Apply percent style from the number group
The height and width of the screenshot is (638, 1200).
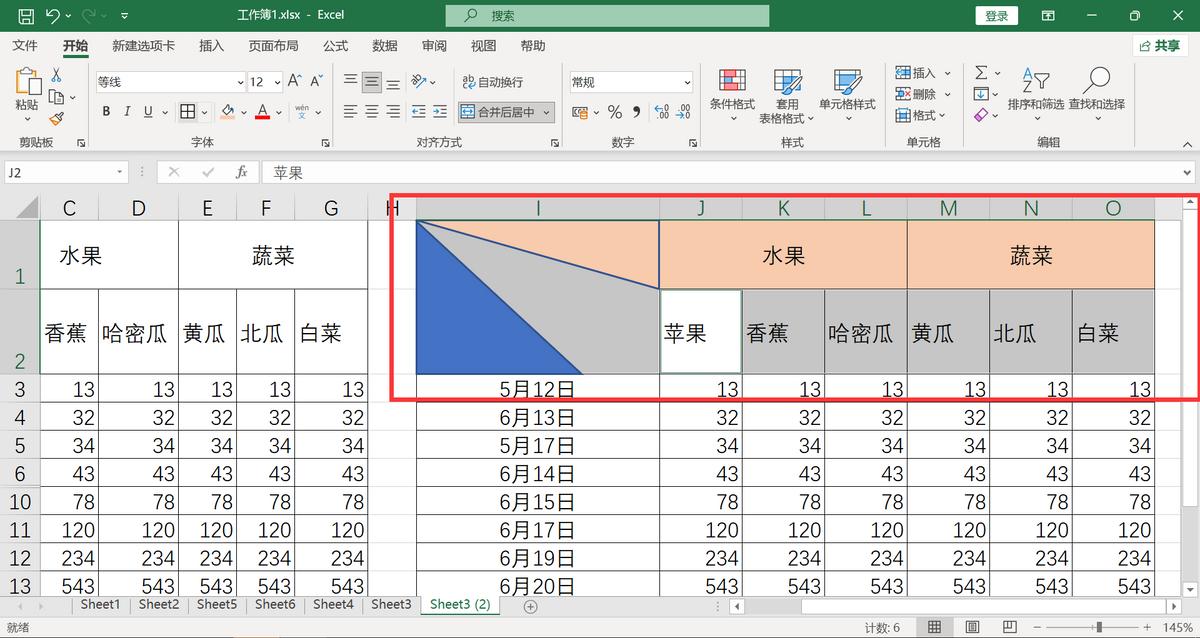(614, 112)
